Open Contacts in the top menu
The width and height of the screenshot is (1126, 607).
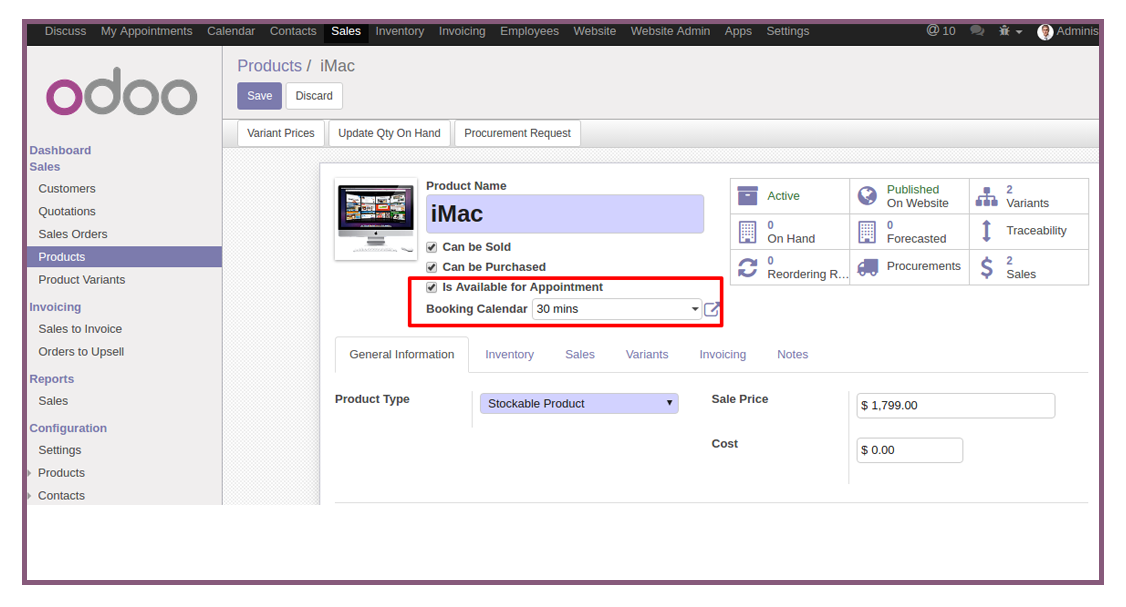coord(293,31)
